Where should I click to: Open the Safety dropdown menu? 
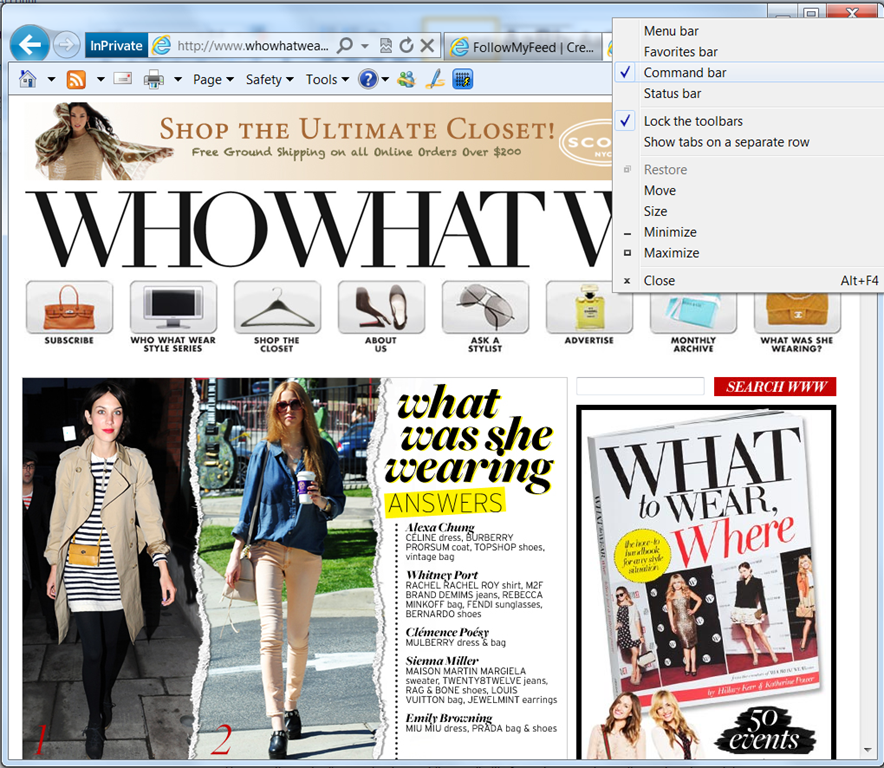(x=270, y=79)
